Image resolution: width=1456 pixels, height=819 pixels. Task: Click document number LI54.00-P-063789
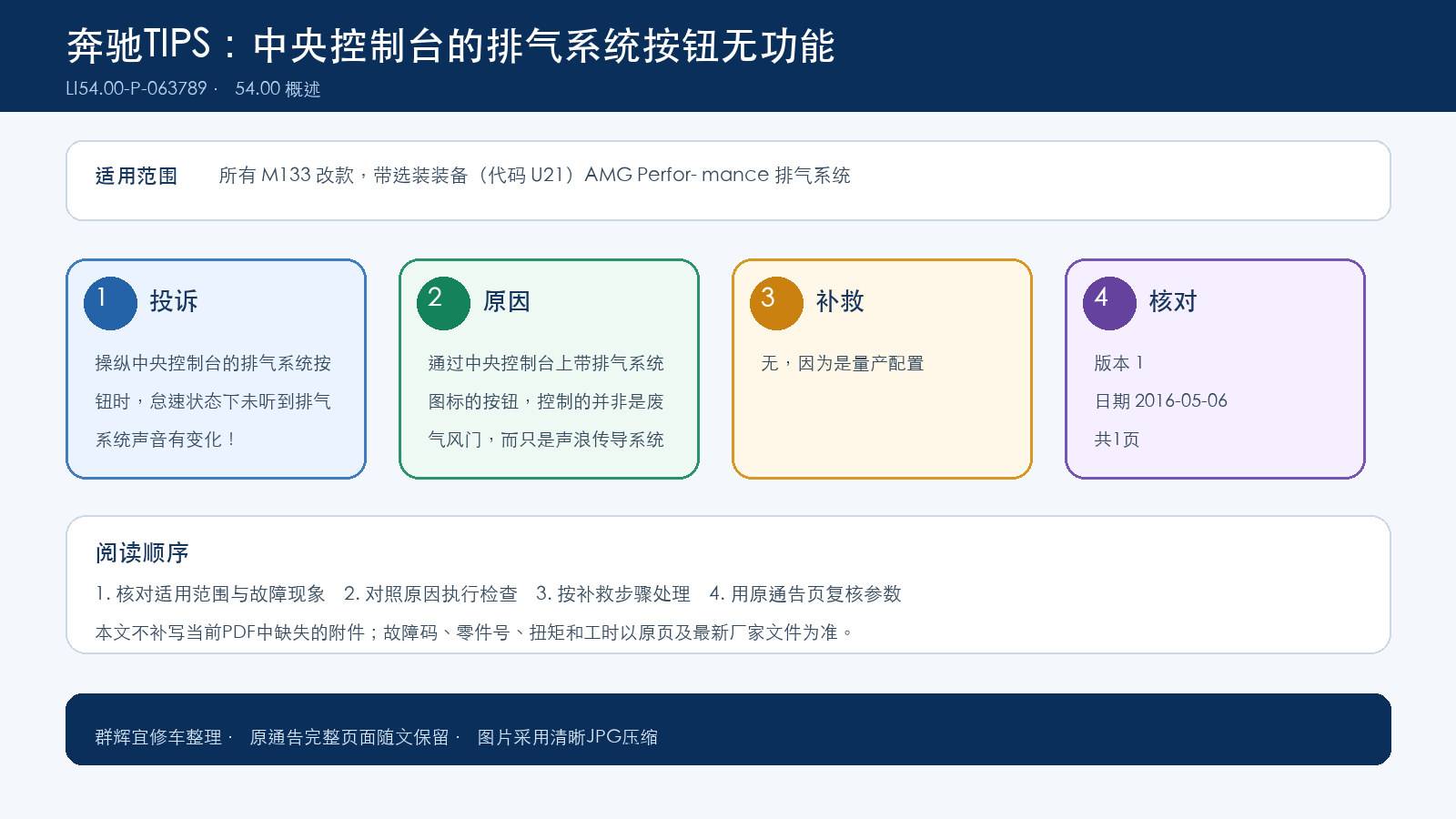(x=136, y=89)
